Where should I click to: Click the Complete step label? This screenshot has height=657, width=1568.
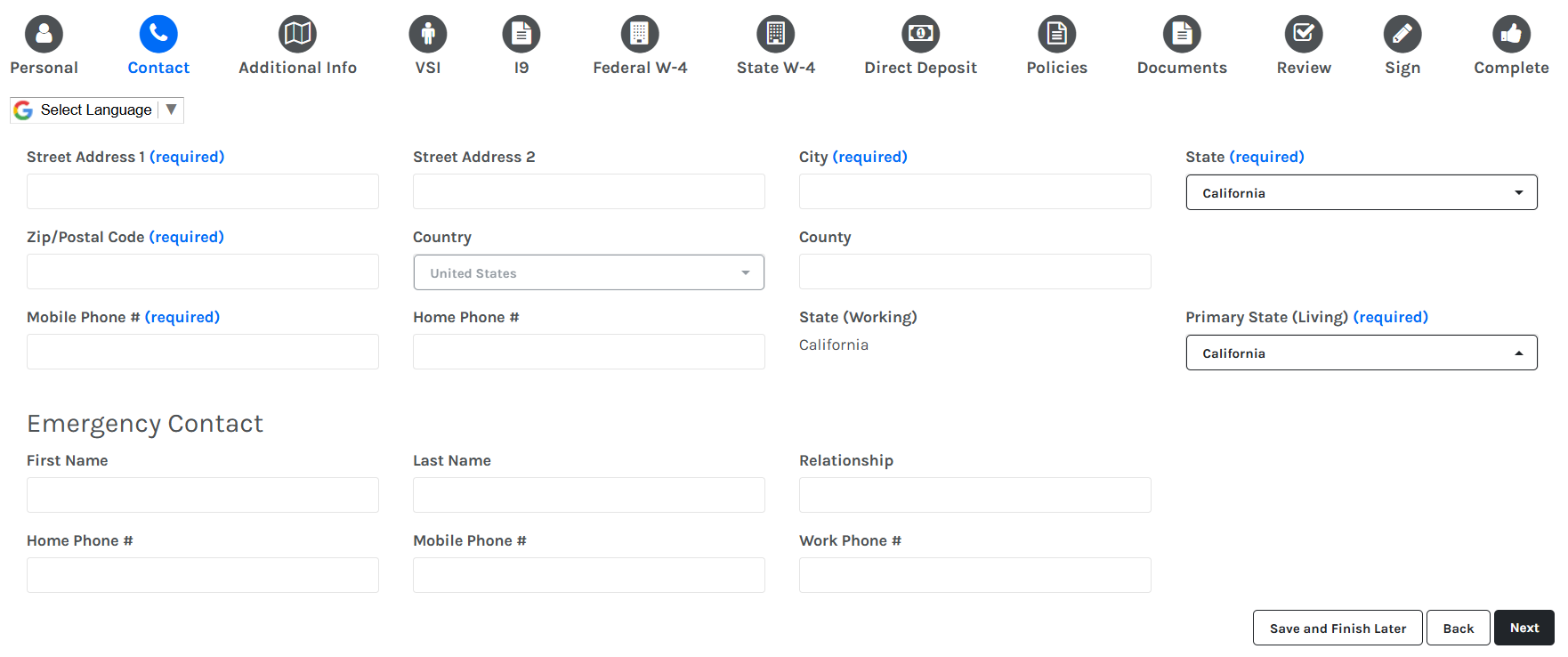pyautogui.click(x=1511, y=68)
